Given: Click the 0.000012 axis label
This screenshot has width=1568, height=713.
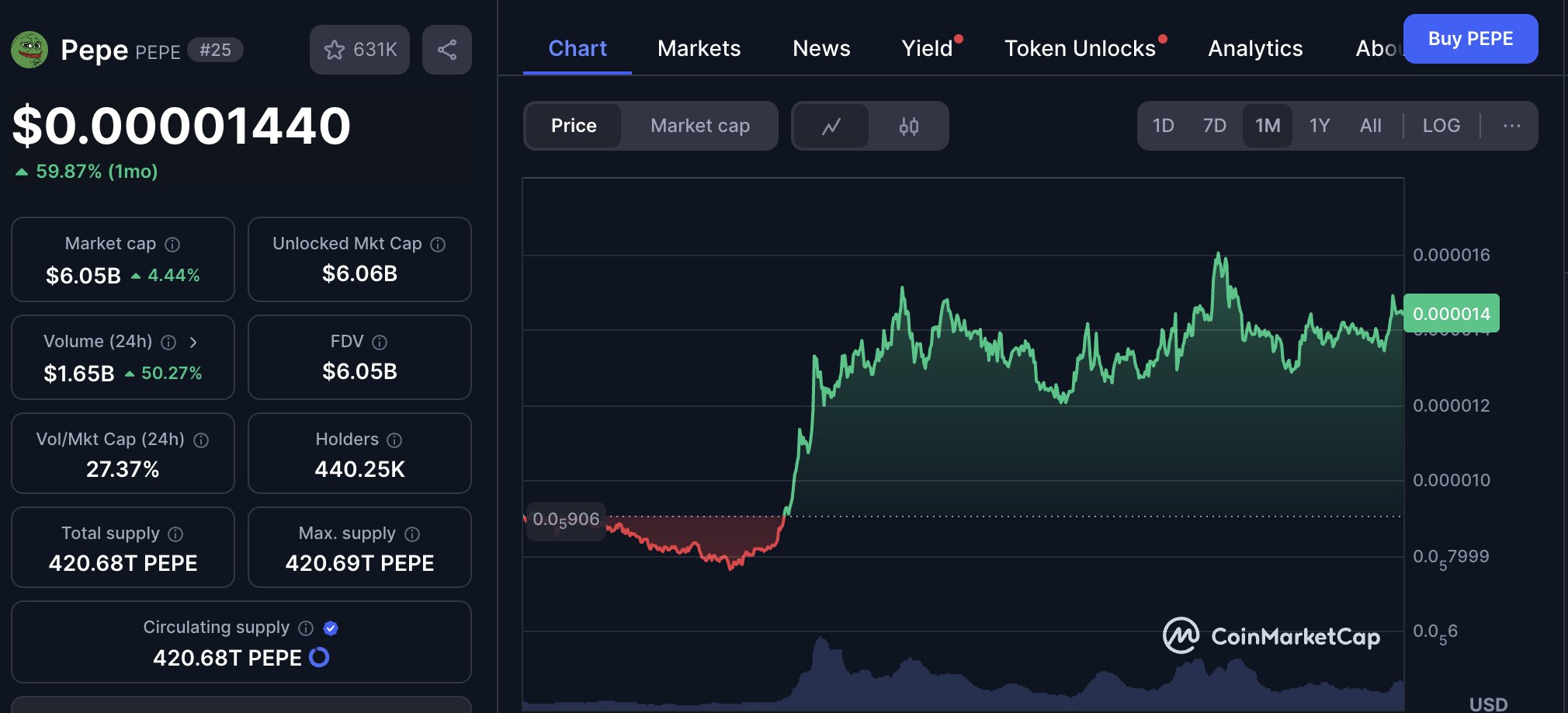Looking at the screenshot, I should click(x=1451, y=405).
